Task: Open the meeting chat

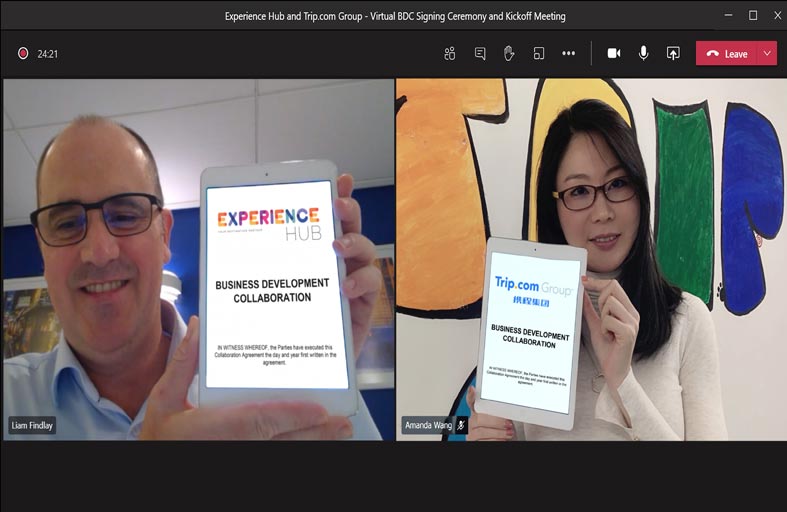Action: click(480, 54)
